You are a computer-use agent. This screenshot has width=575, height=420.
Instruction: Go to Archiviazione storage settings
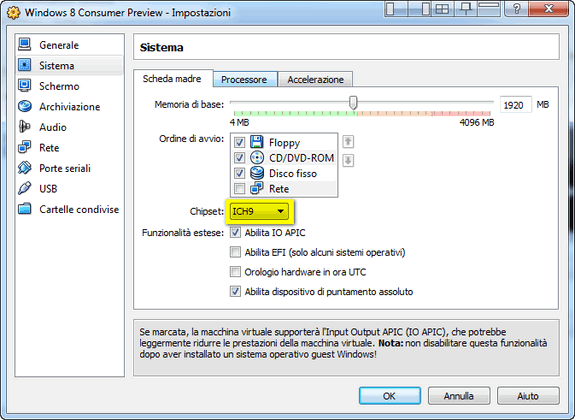(69, 106)
